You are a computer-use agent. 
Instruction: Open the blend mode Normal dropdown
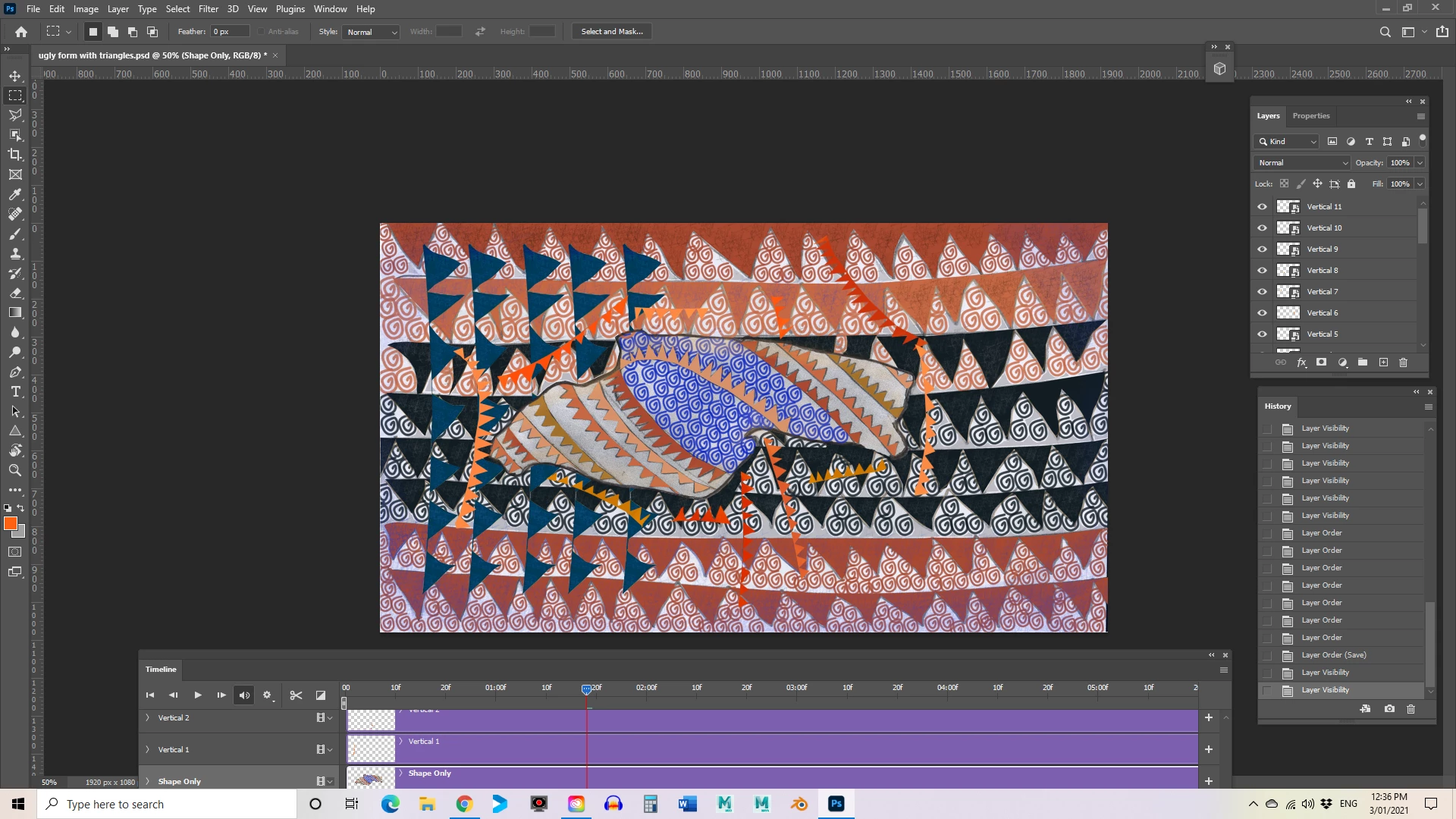pyautogui.click(x=1302, y=163)
